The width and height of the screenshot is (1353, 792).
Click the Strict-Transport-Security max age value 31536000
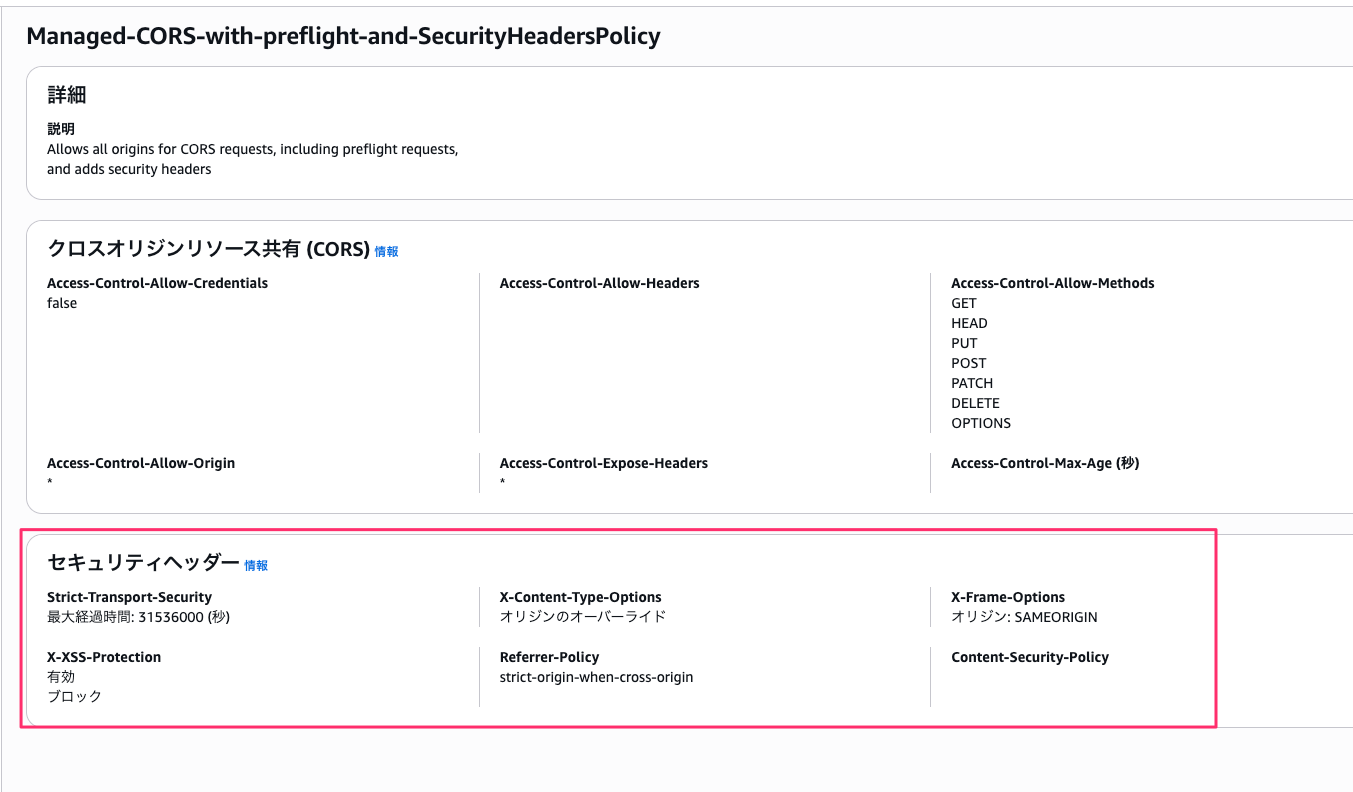172,617
